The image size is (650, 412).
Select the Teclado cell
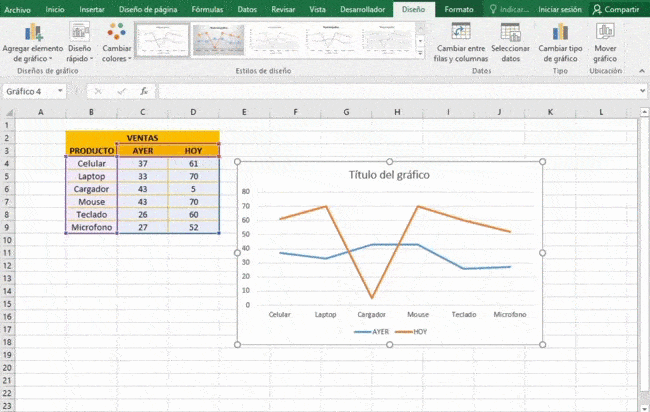(92, 214)
